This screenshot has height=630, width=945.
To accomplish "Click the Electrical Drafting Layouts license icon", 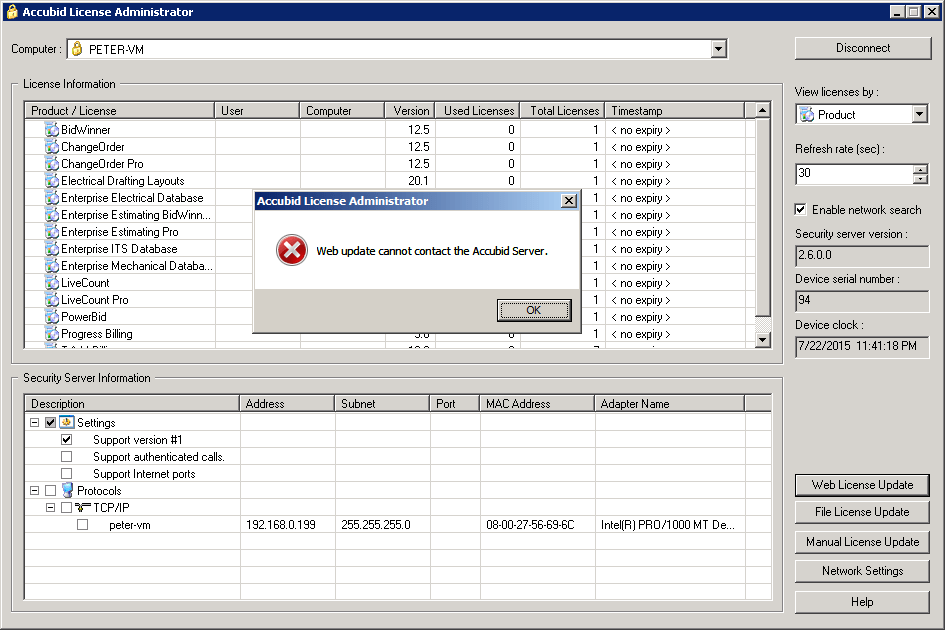I will point(50,180).
